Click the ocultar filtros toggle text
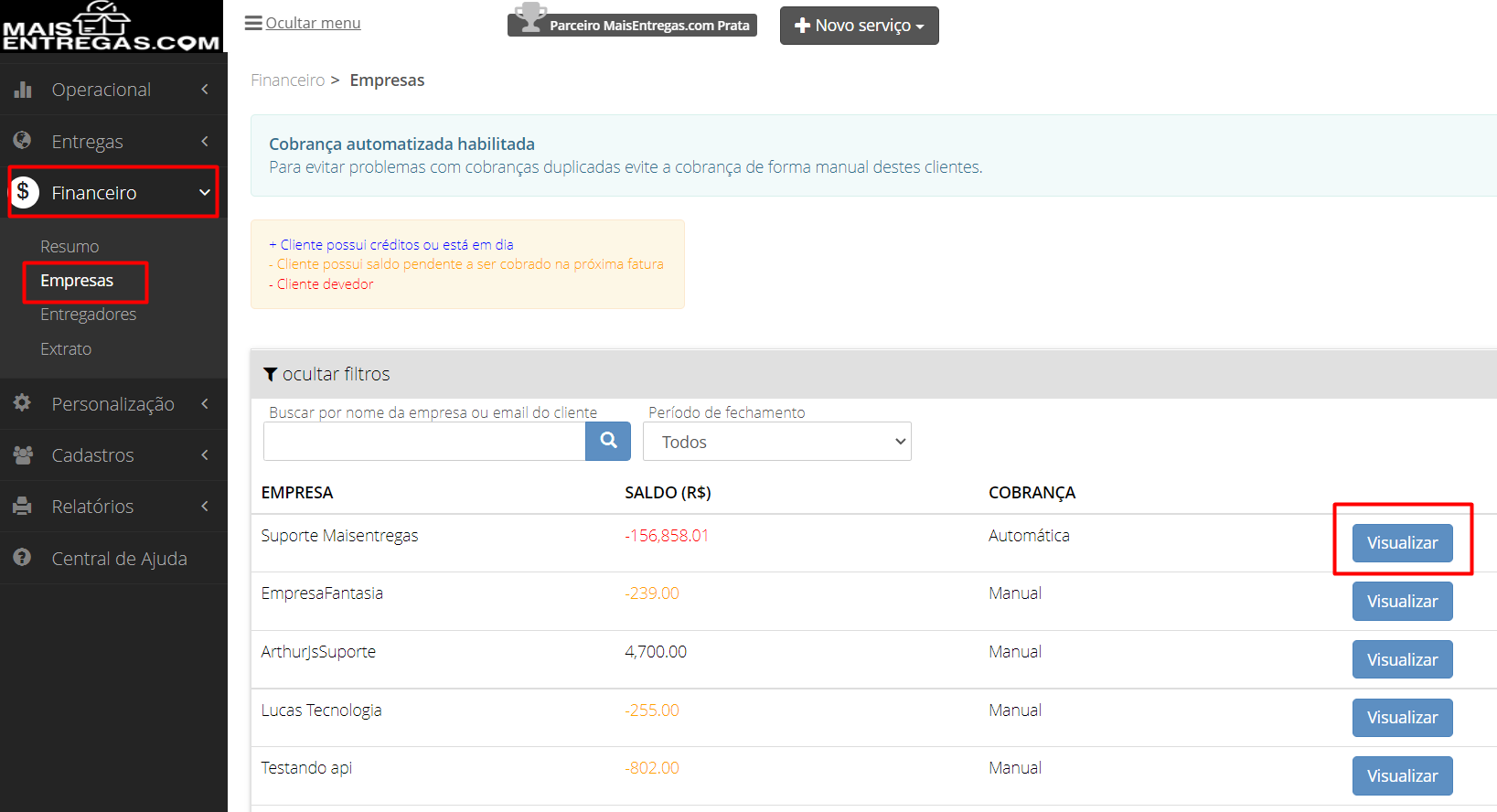 pyautogui.click(x=336, y=374)
